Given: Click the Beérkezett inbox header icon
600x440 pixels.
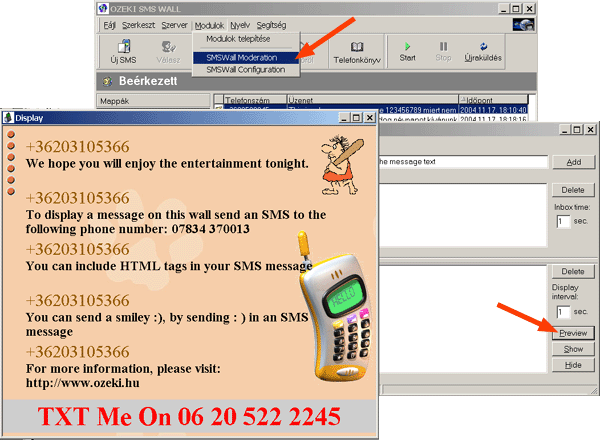Looking at the screenshot, I should pos(107,81).
